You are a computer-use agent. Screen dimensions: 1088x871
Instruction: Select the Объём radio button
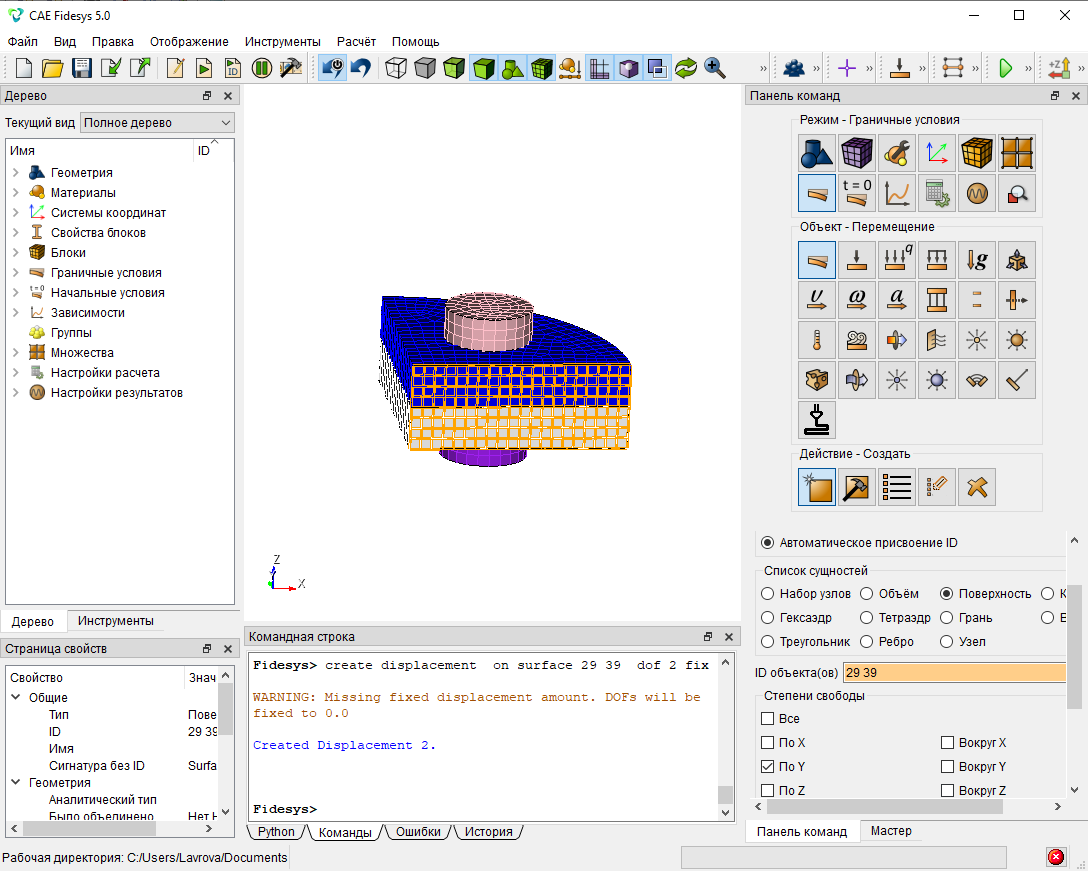pyautogui.click(x=867, y=594)
